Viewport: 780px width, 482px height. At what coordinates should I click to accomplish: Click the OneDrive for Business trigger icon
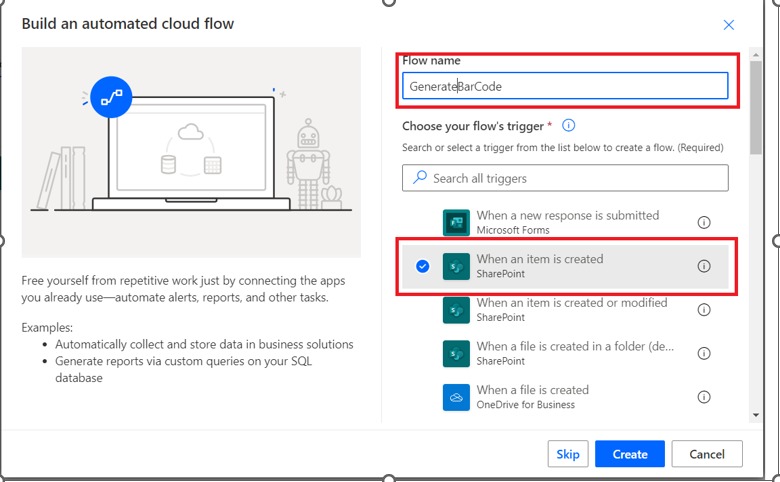(x=456, y=398)
